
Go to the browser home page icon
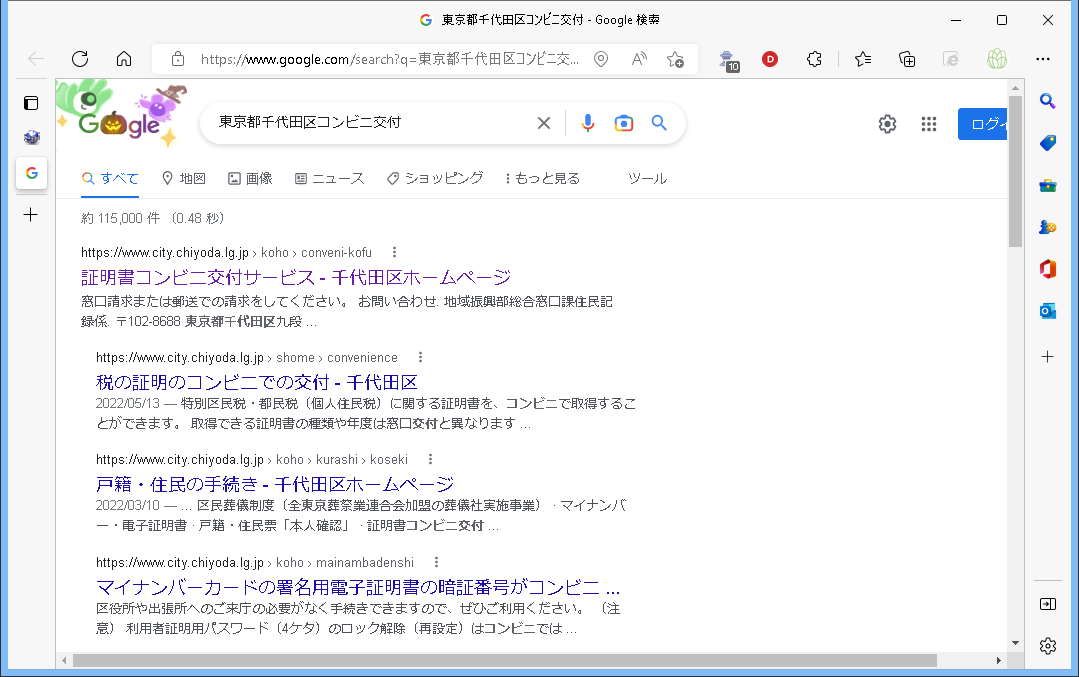click(x=124, y=59)
